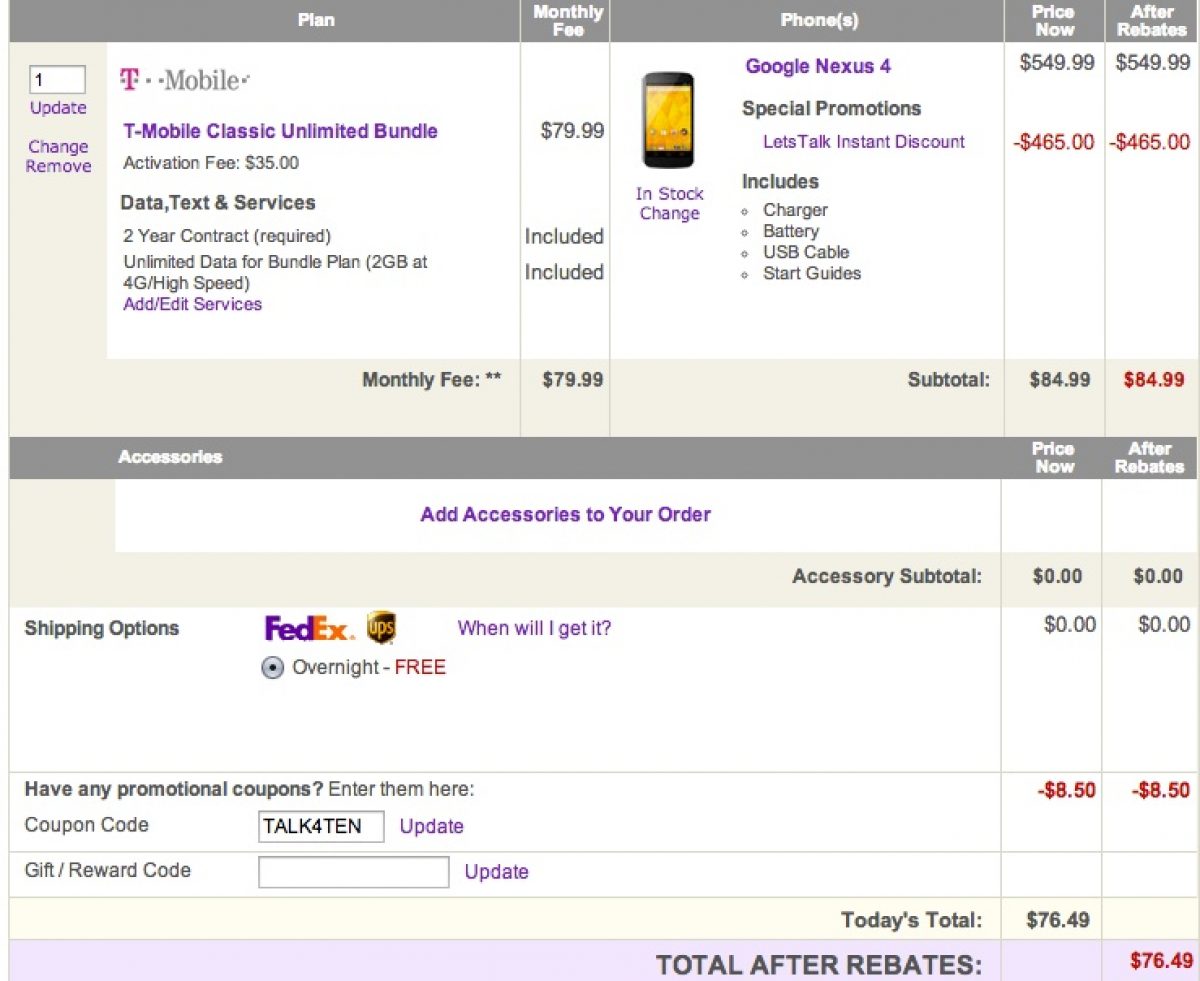Viewport: 1200px width, 981px height.
Task: Click the Google Nexus 4 phone image
Action: [x=668, y=120]
